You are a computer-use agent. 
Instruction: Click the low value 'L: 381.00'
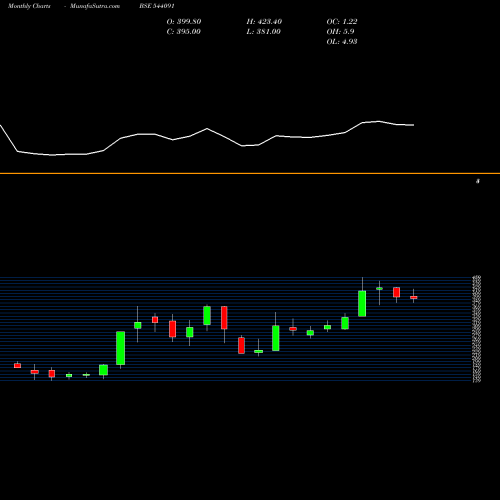pos(264,32)
